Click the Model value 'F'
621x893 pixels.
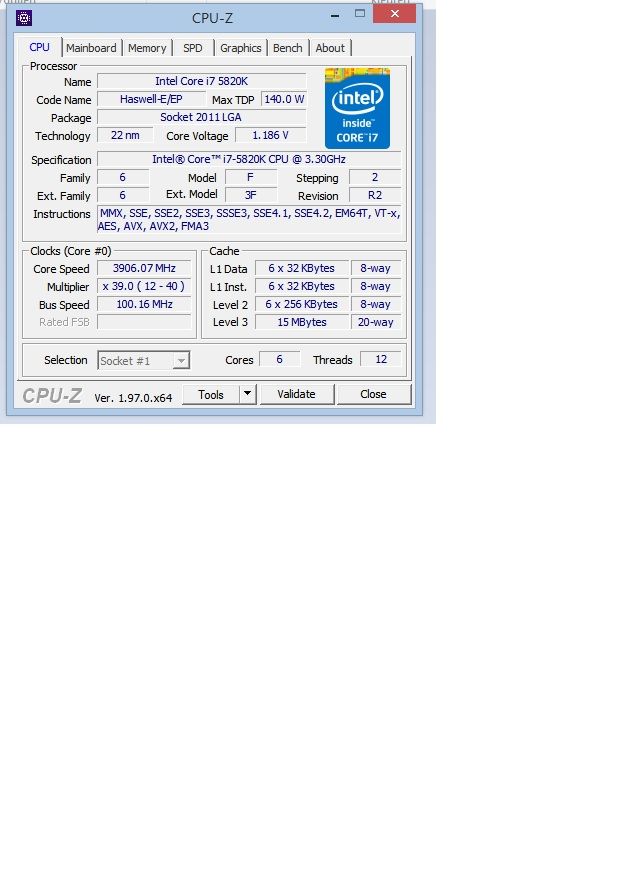point(250,177)
